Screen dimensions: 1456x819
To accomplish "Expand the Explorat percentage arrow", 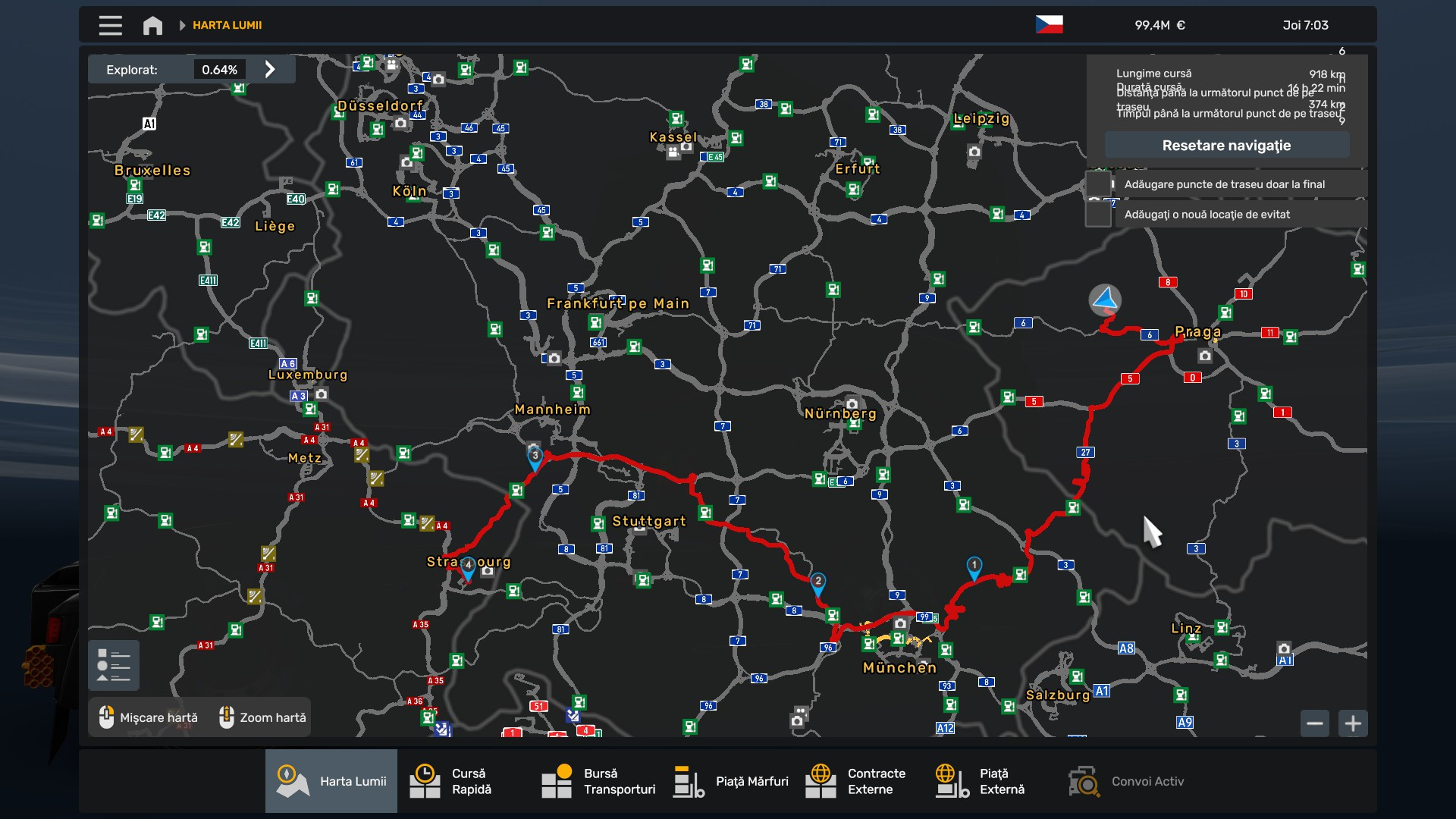I will (x=270, y=70).
